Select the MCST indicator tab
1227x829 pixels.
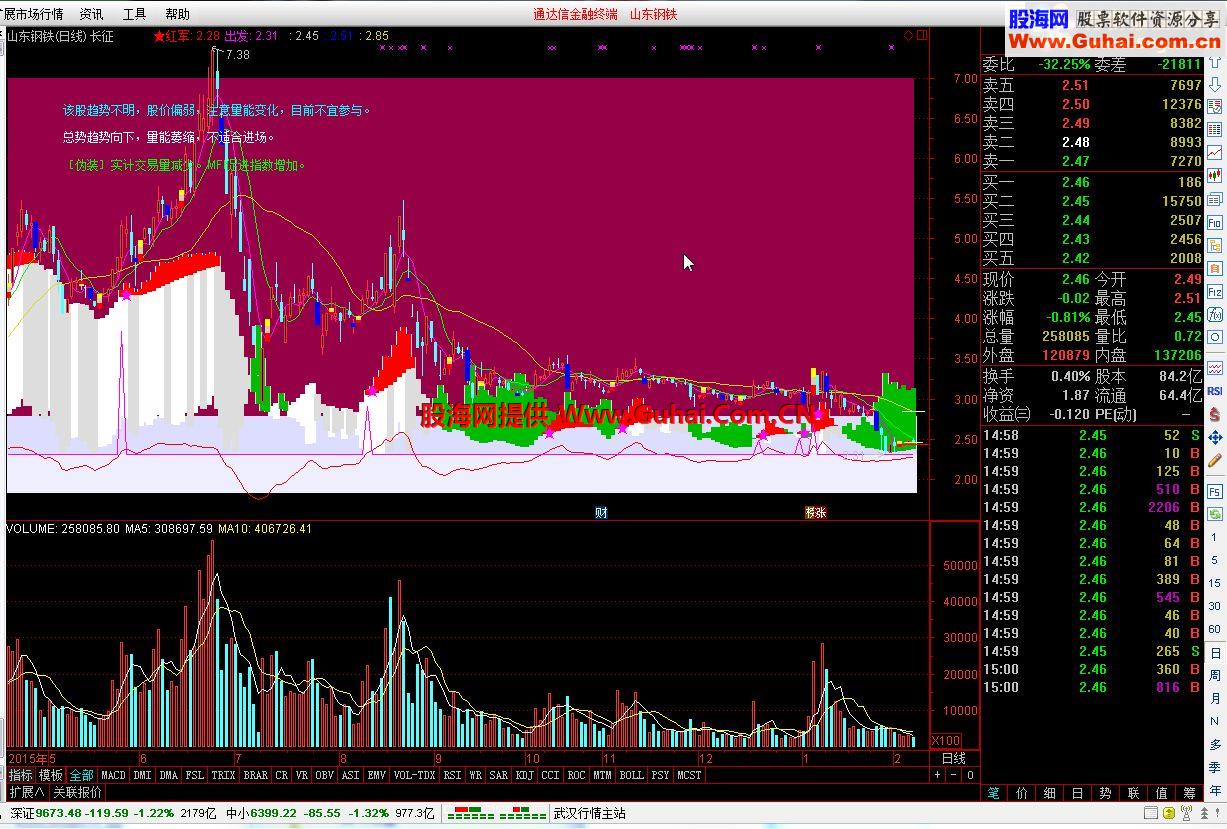pos(689,775)
